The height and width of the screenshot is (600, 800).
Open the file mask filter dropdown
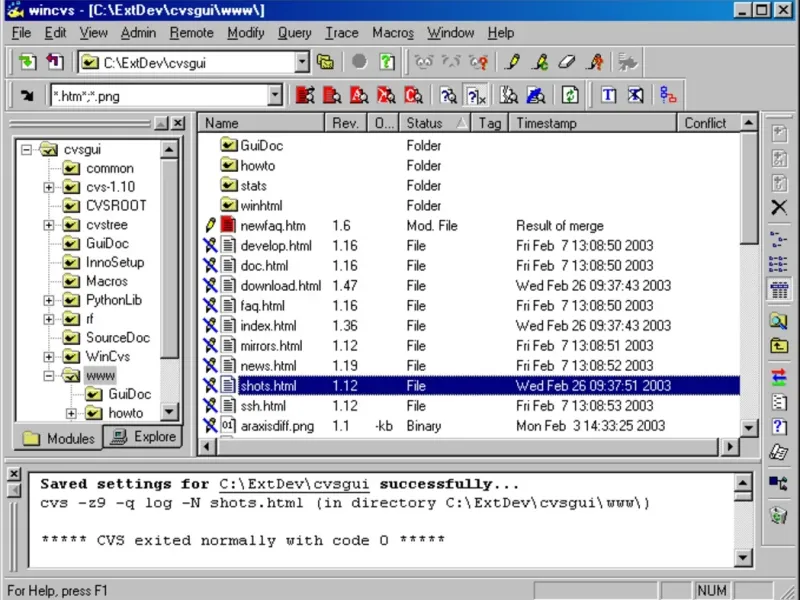[x=275, y=96]
